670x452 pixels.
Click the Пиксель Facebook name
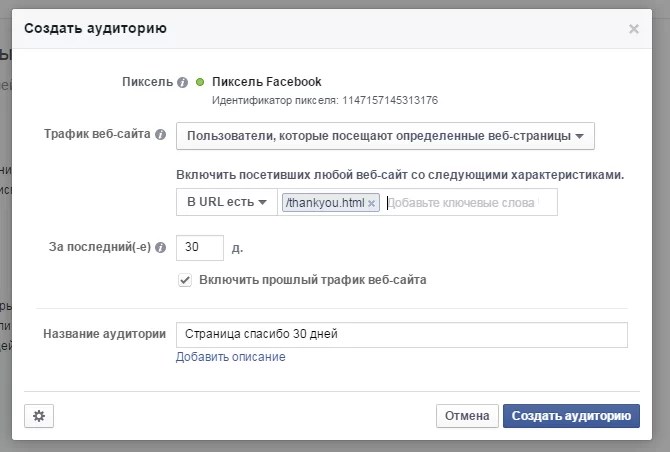(267, 82)
